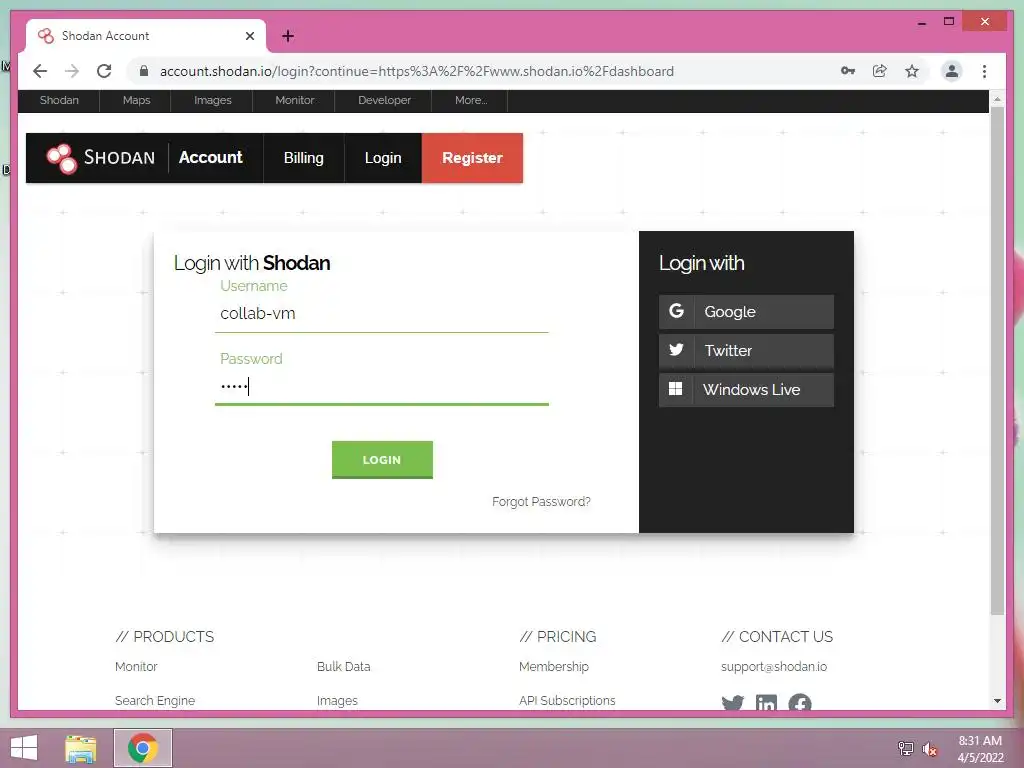Go to the Account section
Viewport: 1024px width, 768px height.
click(210, 157)
